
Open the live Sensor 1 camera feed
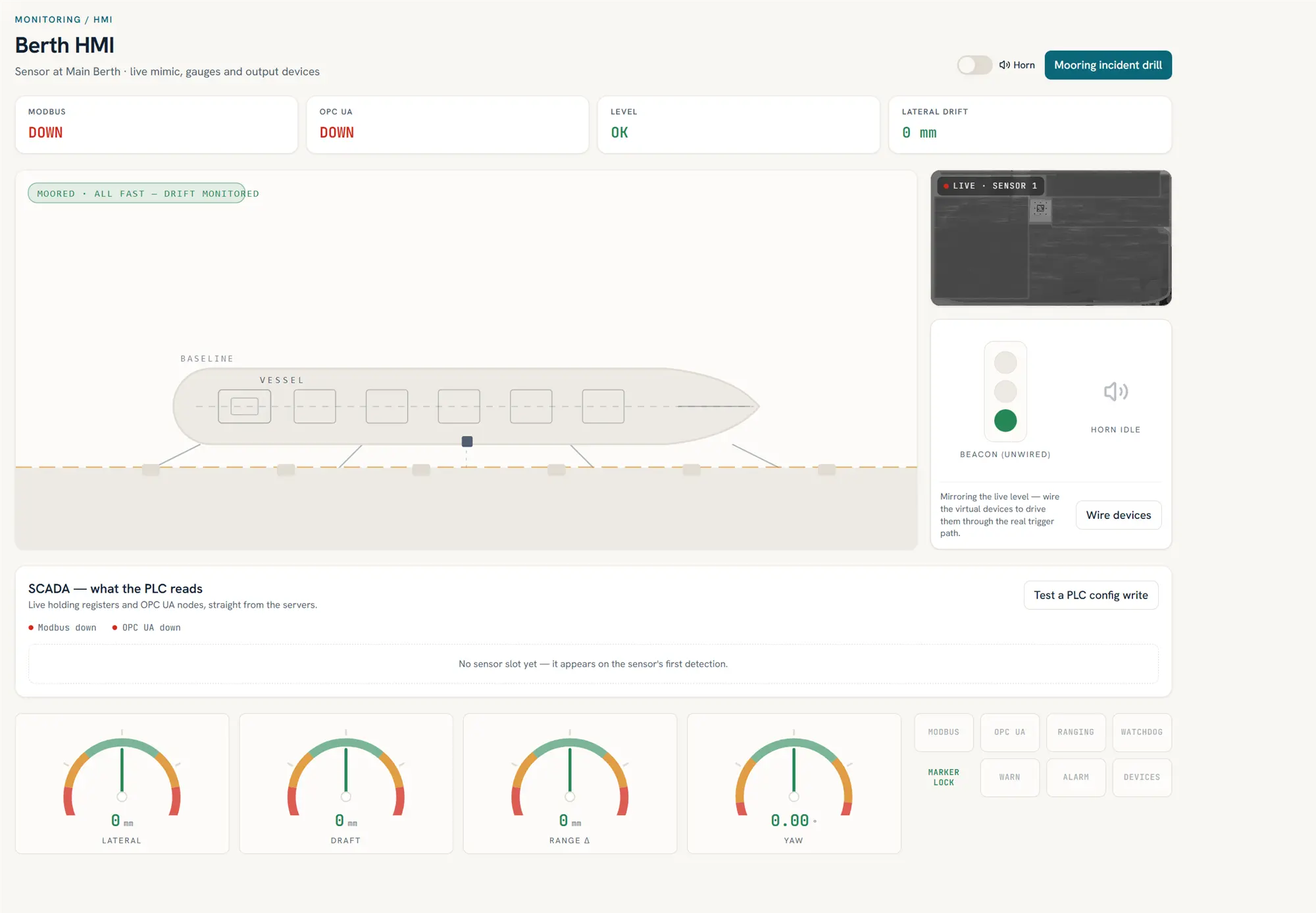pyautogui.click(x=1051, y=238)
